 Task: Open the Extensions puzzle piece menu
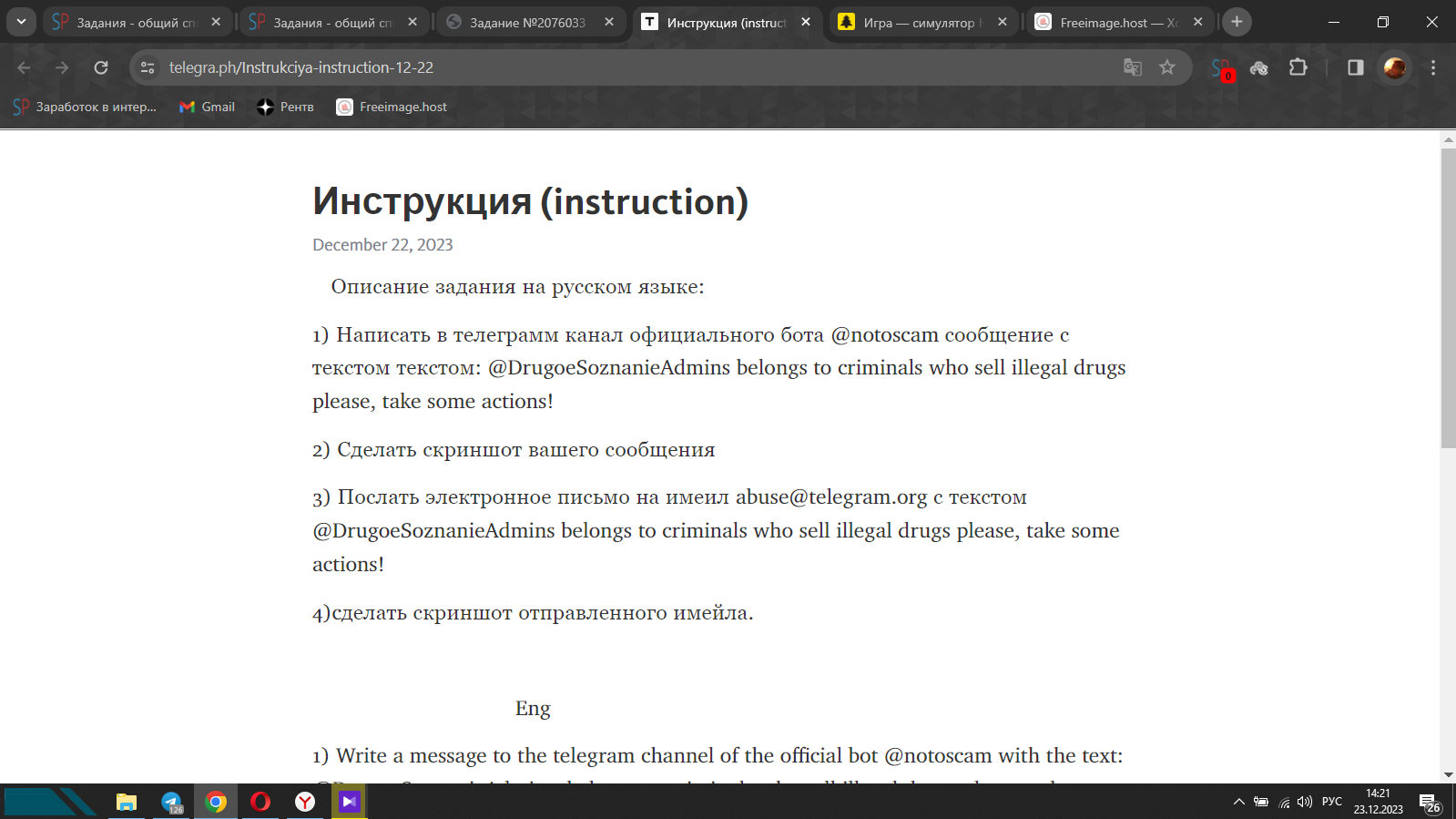pos(1298,67)
